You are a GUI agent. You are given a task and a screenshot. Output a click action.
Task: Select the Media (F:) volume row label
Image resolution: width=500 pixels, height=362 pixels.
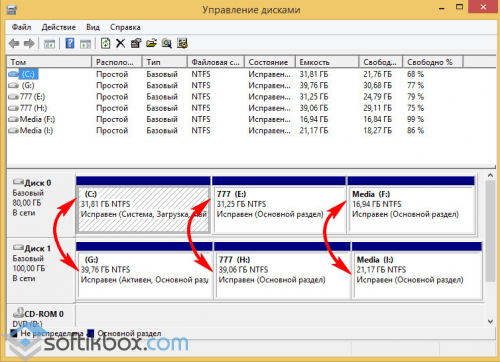37,119
